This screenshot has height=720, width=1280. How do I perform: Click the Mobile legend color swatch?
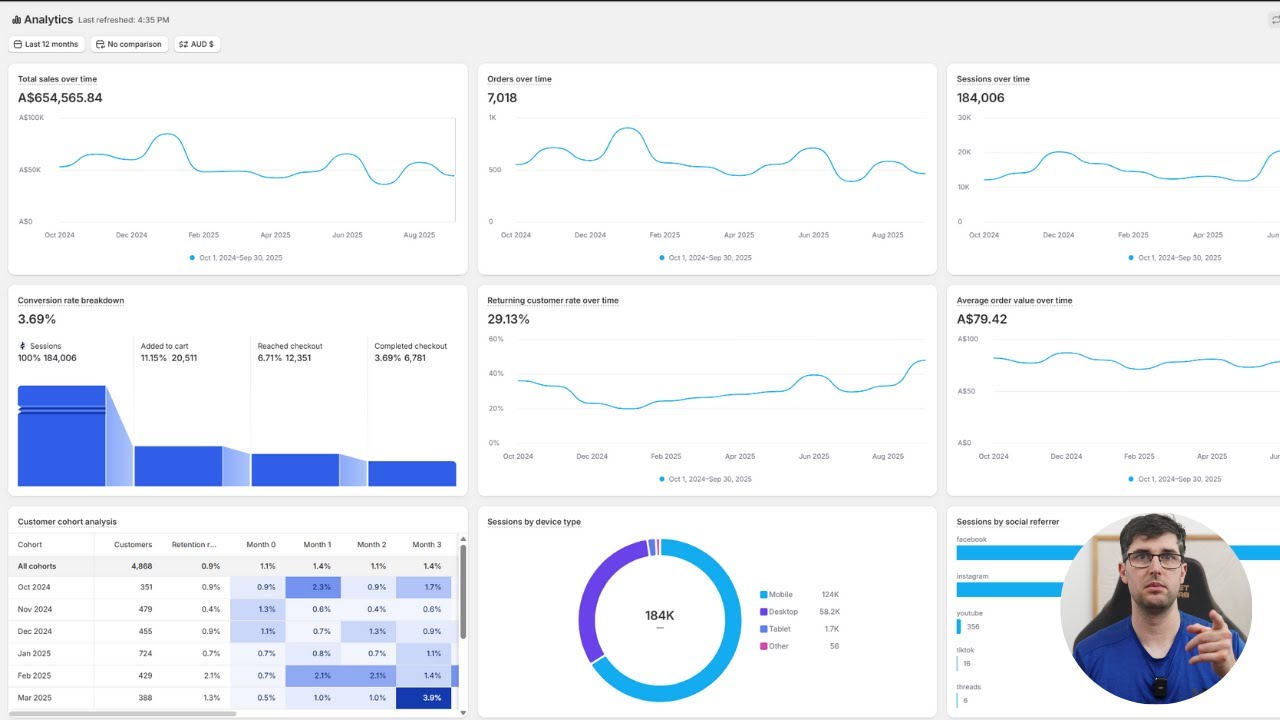click(x=763, y=595)
